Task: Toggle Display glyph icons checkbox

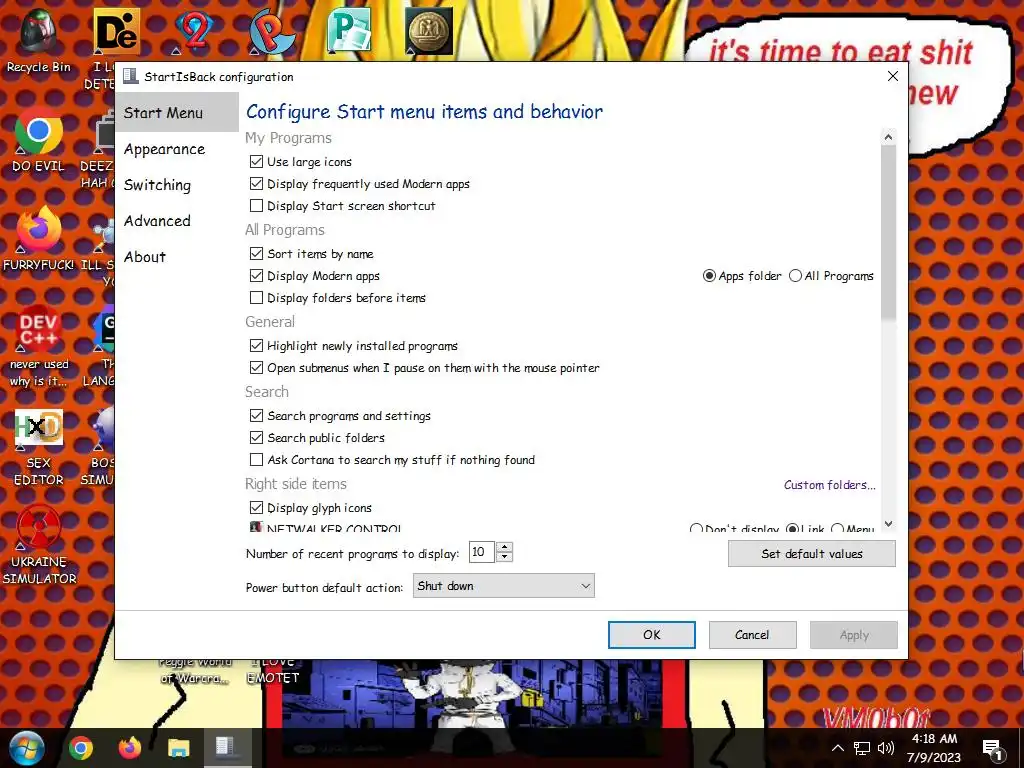Action: point(257,507)
